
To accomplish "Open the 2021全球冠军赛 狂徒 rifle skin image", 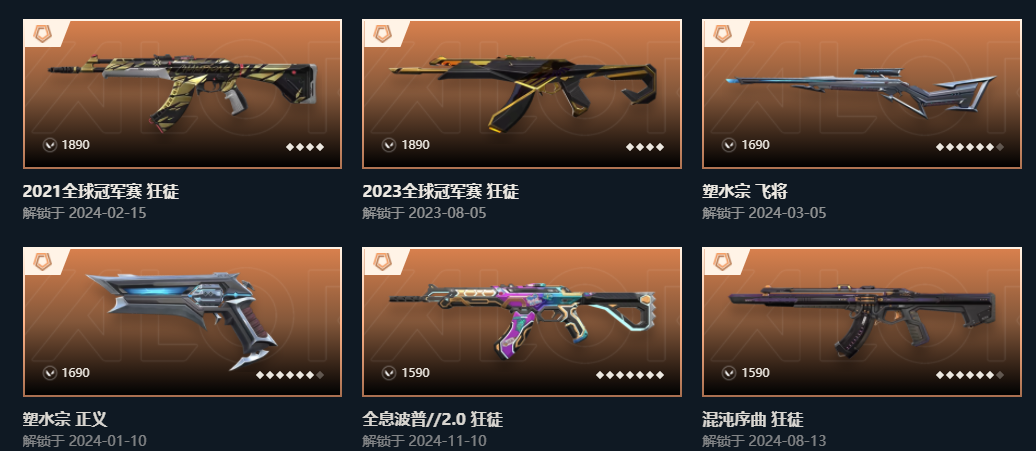I will 182,87.
